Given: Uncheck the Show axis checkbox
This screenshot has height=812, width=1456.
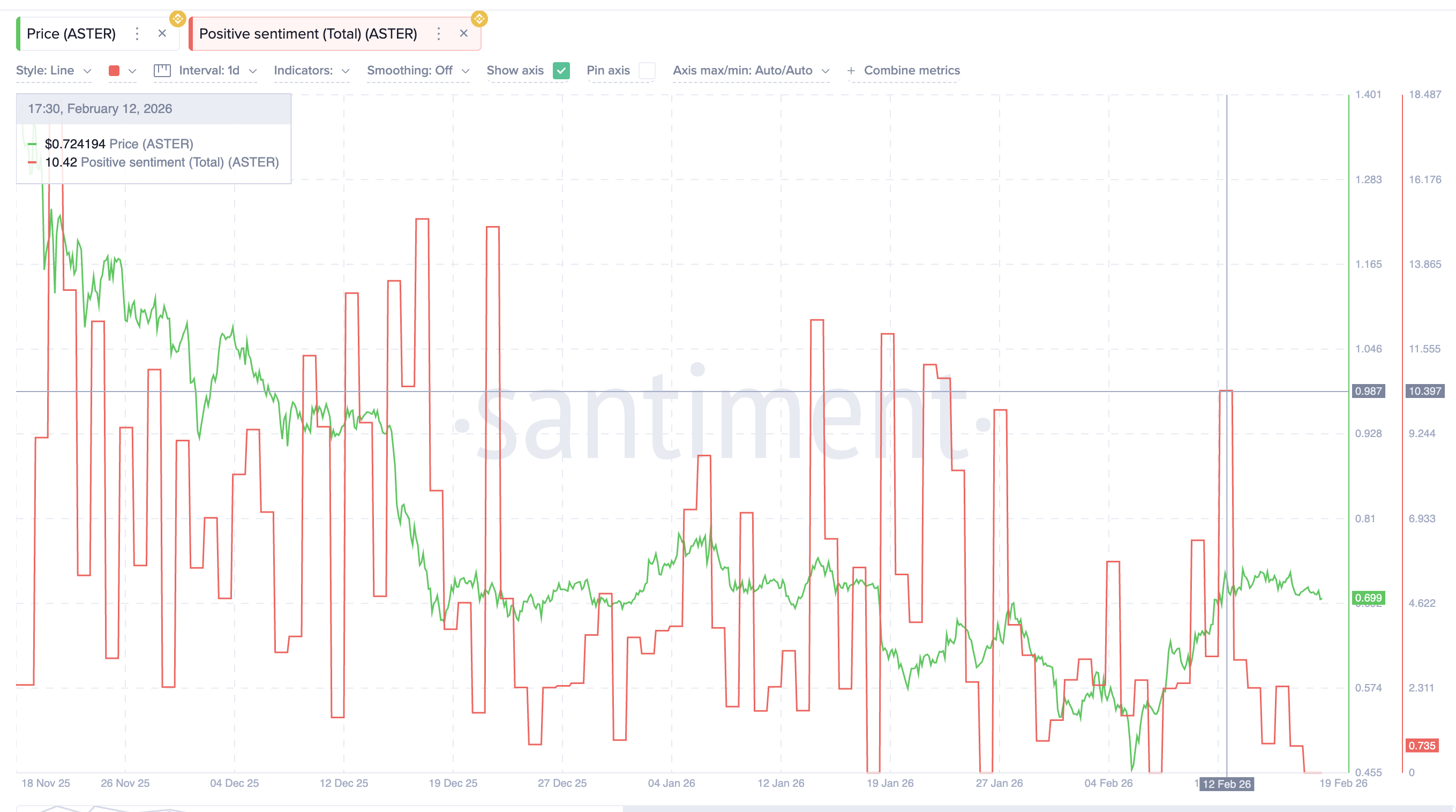Looking at the screenshot, I should pyautogui.click(x=561, y=71).
